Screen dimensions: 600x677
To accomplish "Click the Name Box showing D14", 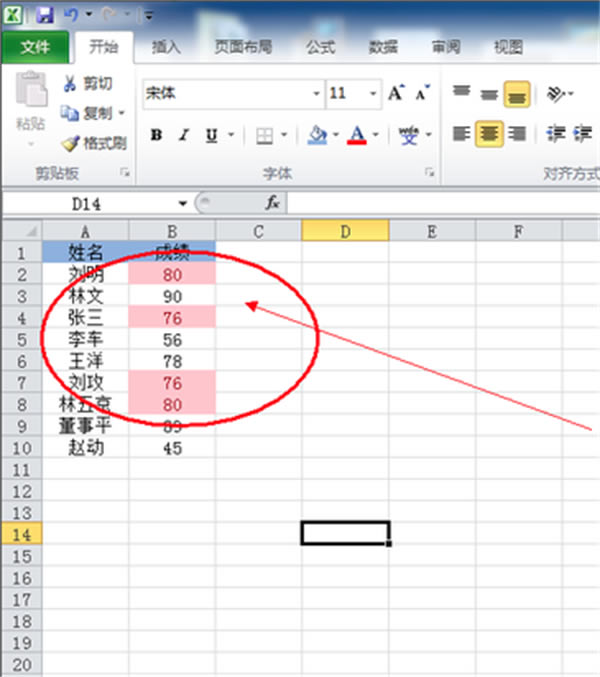I will click(x=88, y=203).
